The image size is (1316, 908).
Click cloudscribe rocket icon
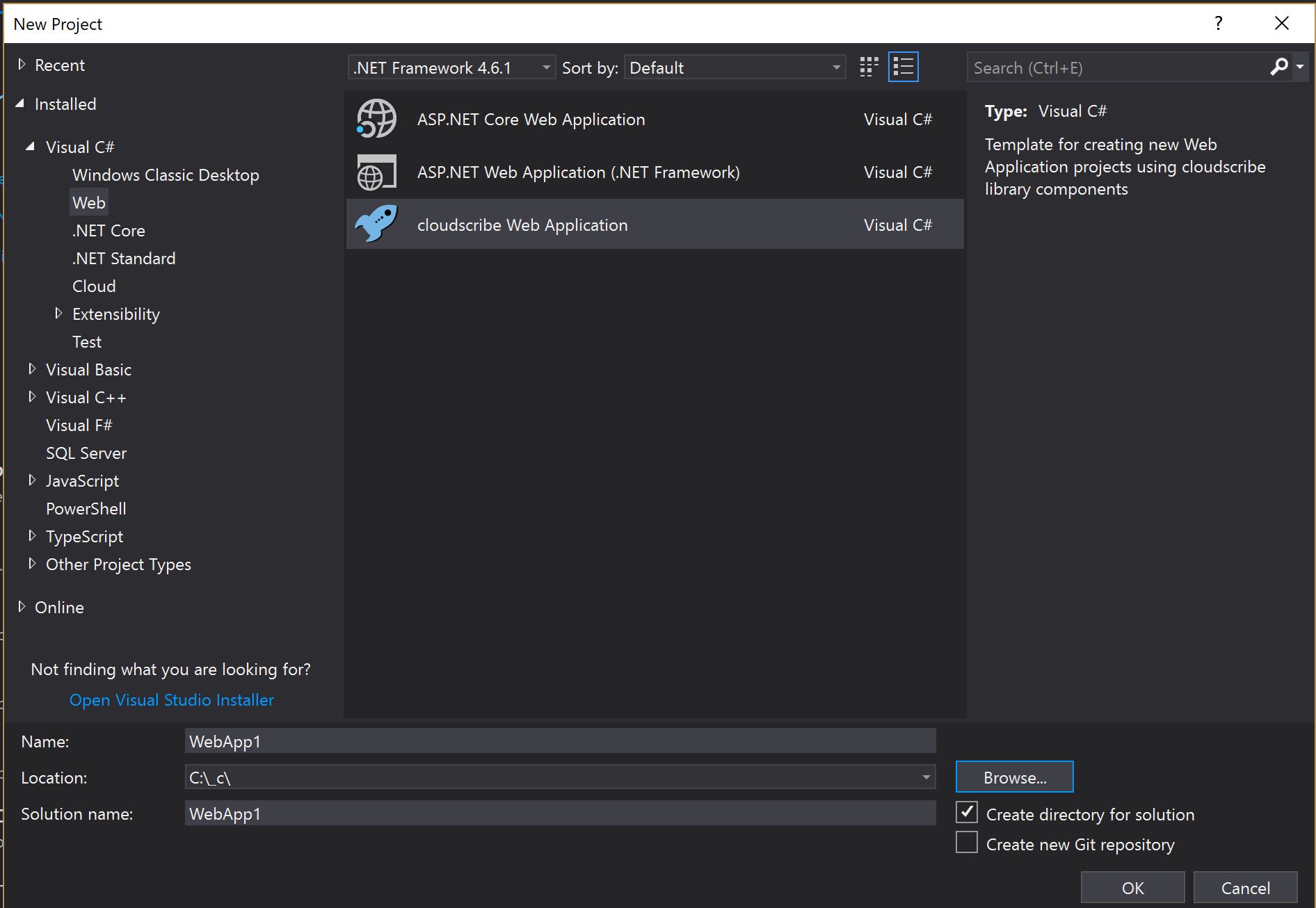point(376,224)
